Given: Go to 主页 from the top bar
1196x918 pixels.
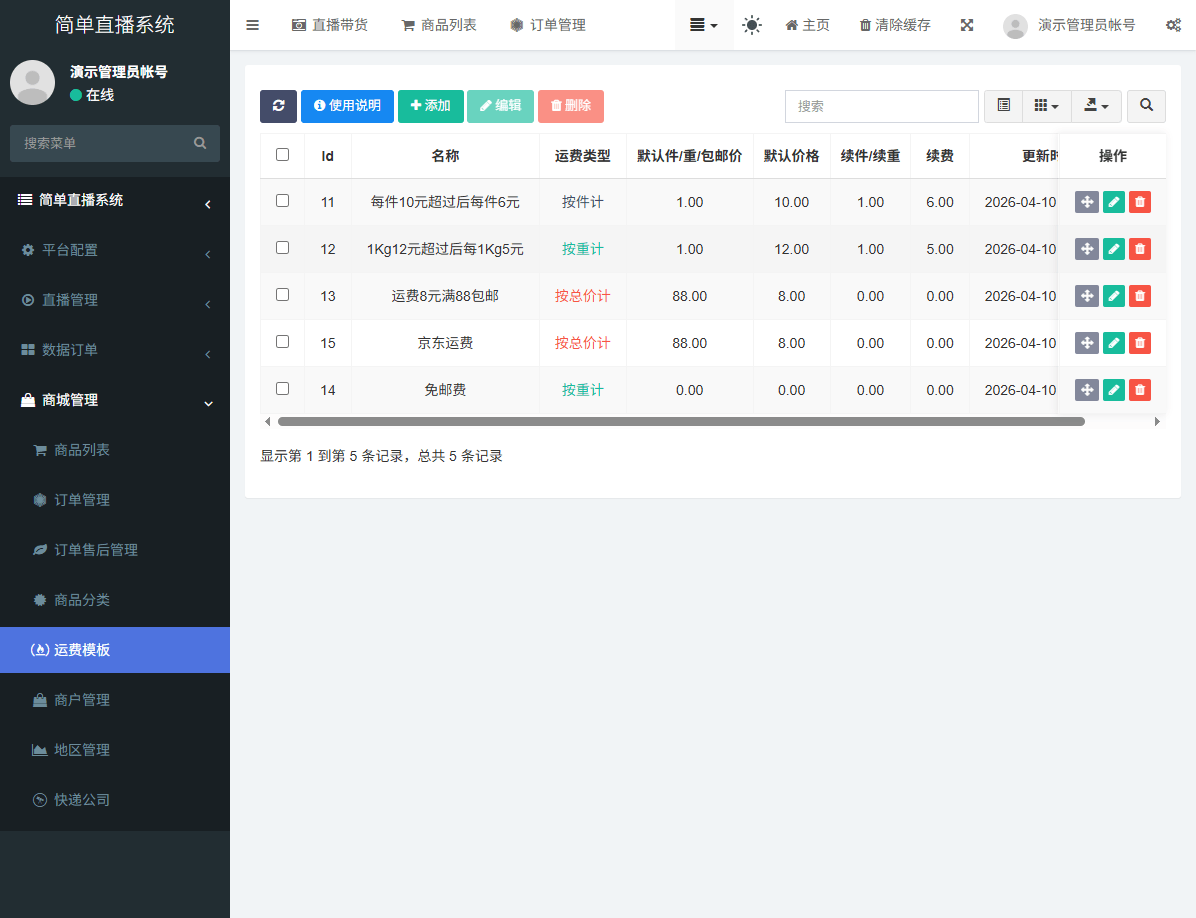Looking at the screenshot, I should tap(807, 25).
